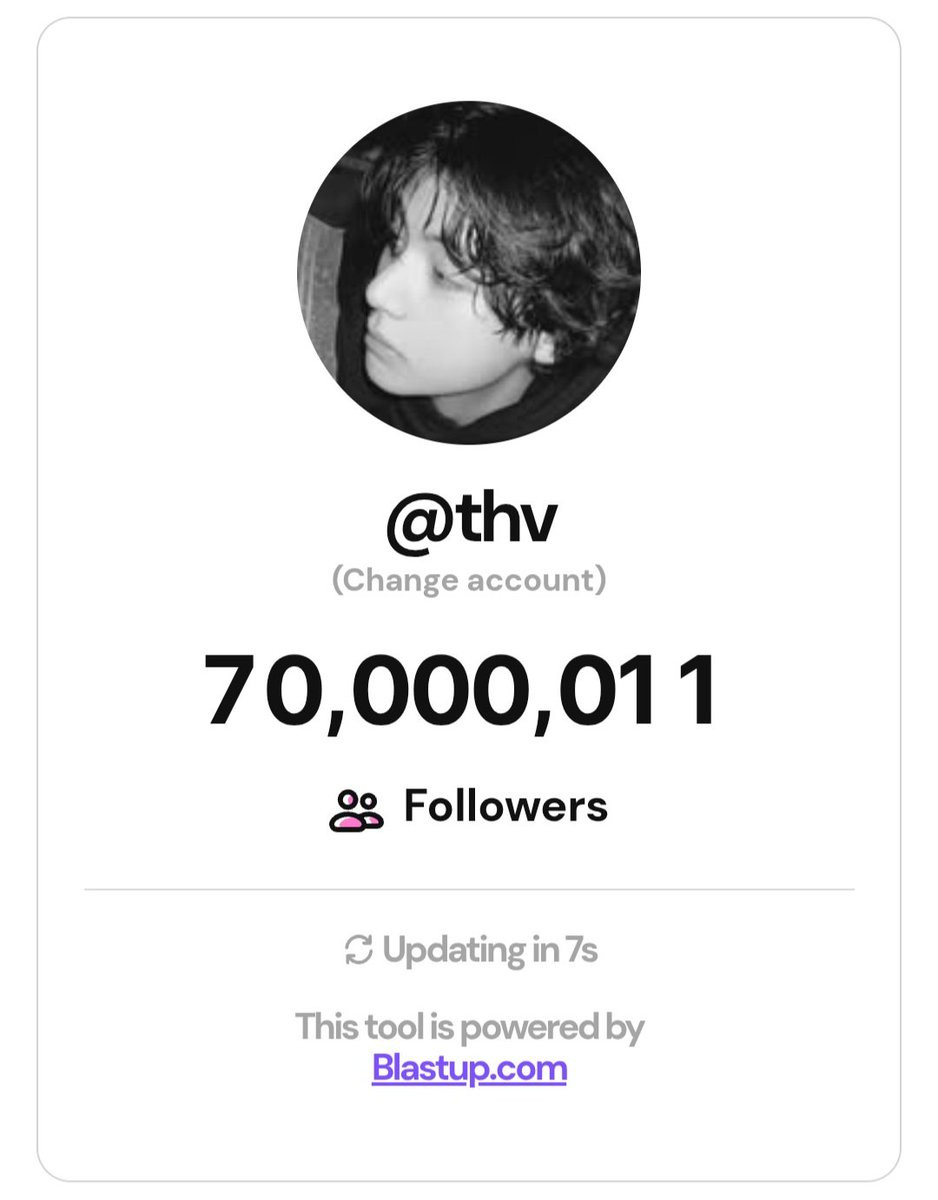Open the @thv profile picture
Viewport: 938px width, 1200px height.
pos(469,272)
